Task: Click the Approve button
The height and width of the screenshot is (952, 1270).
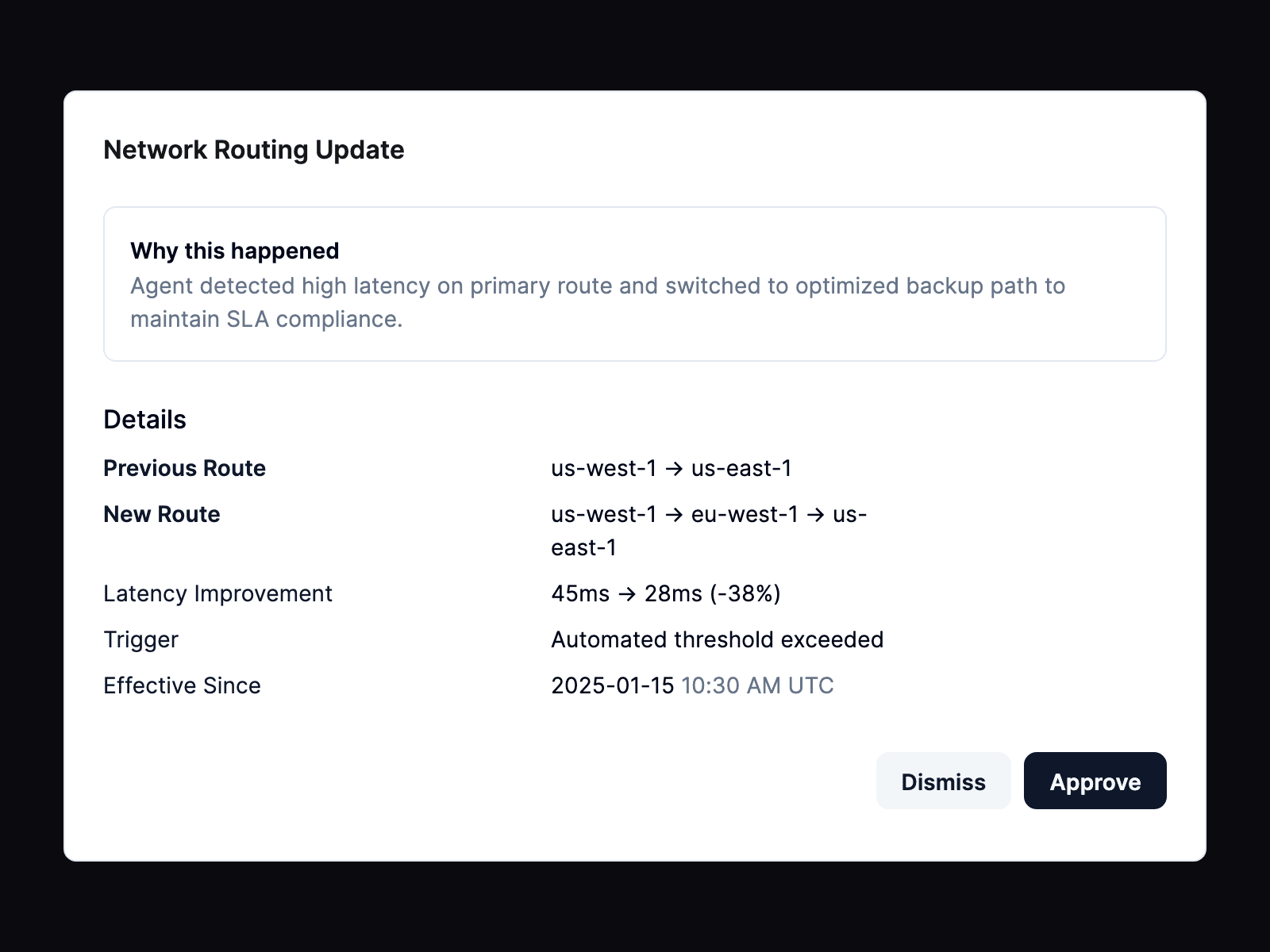Action: [1095, 781]
